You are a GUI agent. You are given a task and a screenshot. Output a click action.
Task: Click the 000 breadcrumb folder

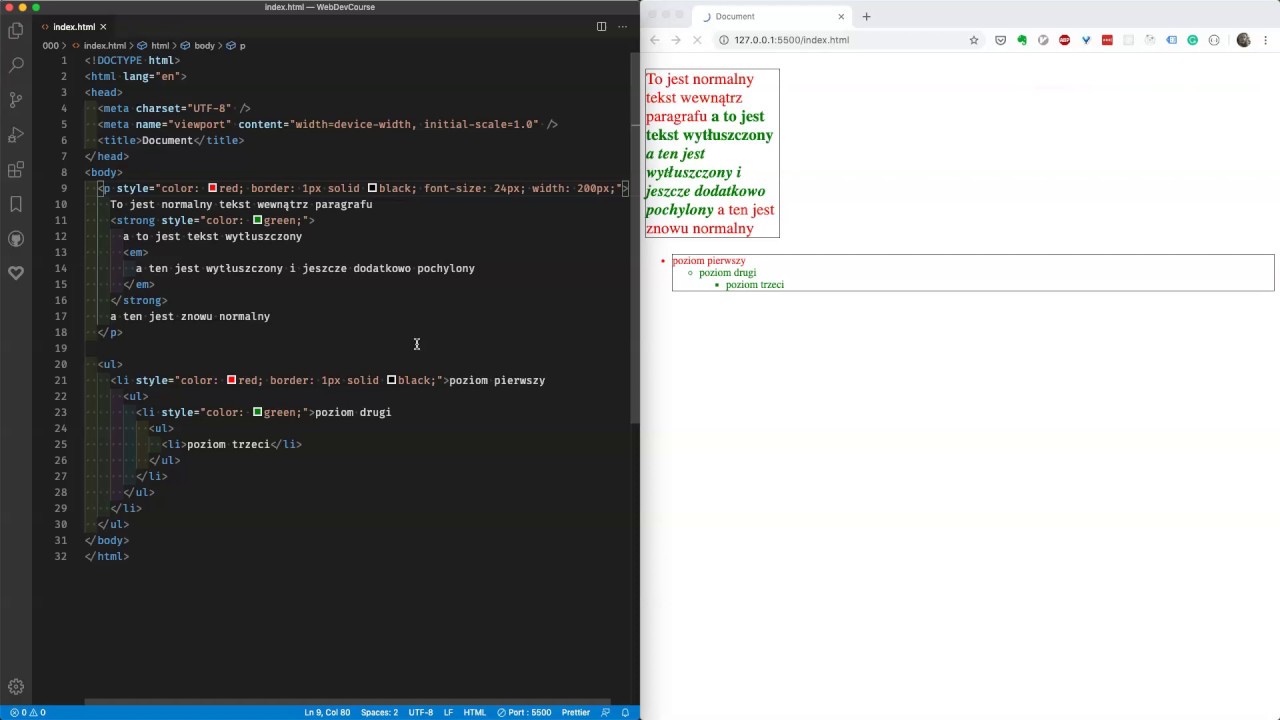[50, 46]
